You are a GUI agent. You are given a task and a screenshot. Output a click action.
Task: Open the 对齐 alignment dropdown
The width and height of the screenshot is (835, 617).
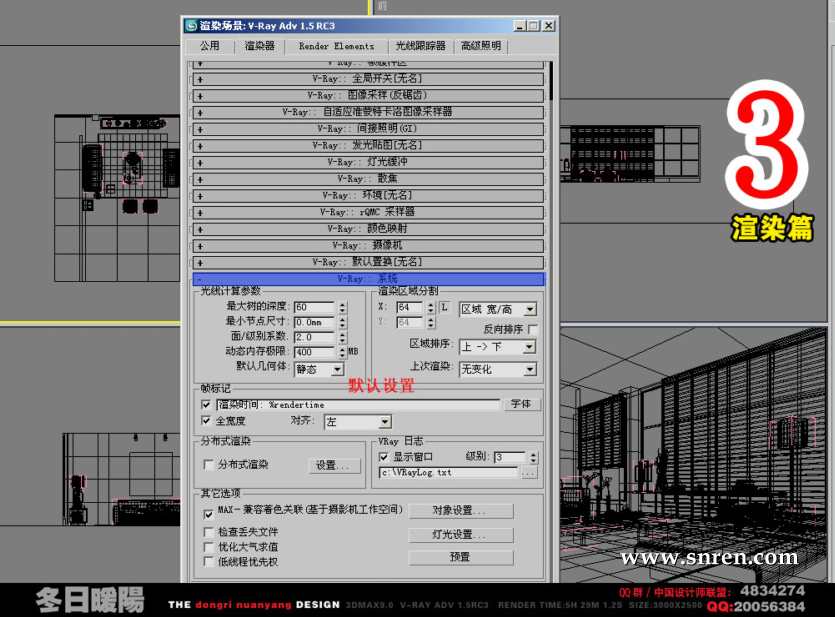(357, 422)
